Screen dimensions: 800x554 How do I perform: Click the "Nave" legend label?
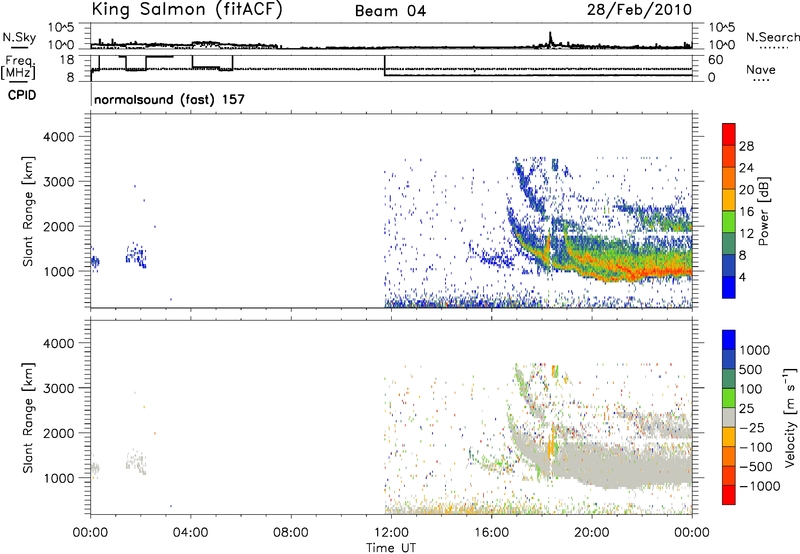point(760,70)
